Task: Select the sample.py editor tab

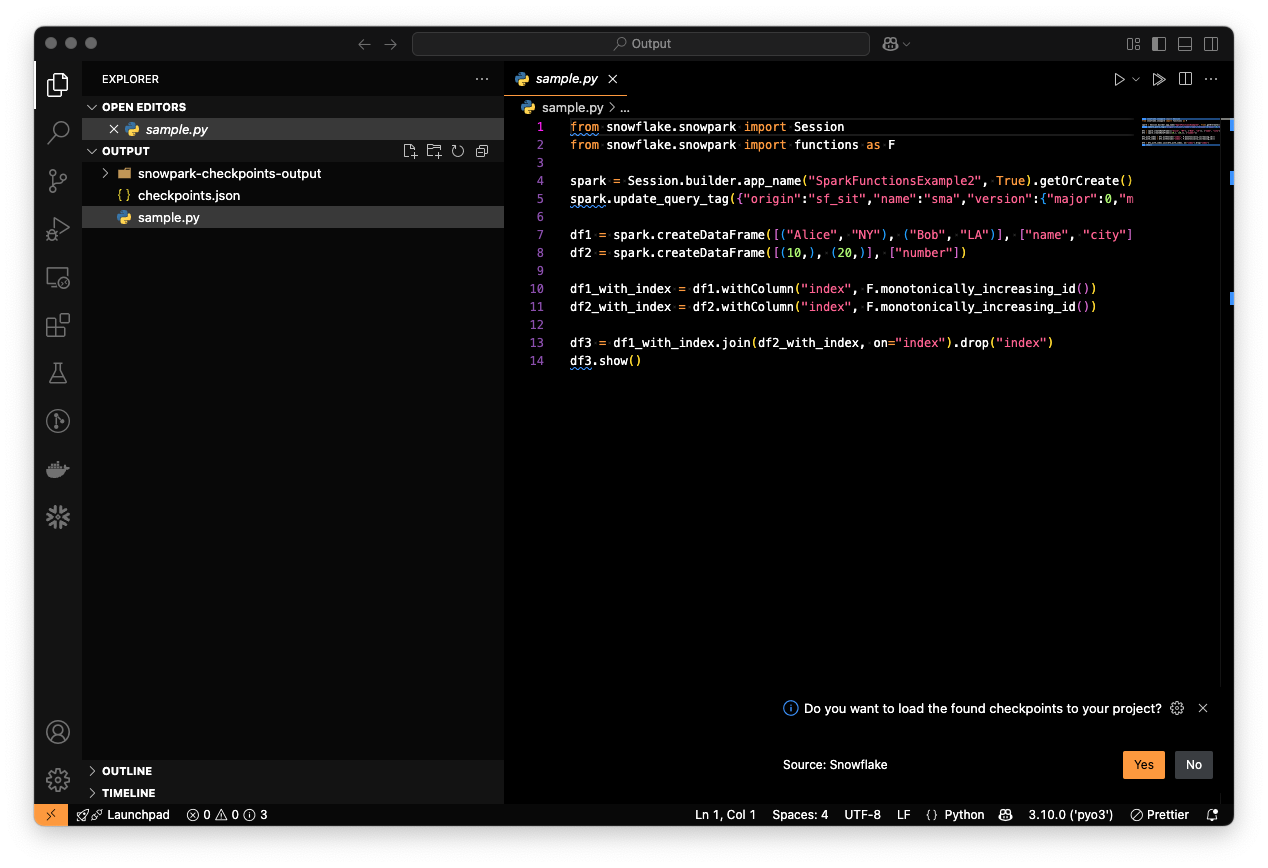Action: click(x=567, y=79)
